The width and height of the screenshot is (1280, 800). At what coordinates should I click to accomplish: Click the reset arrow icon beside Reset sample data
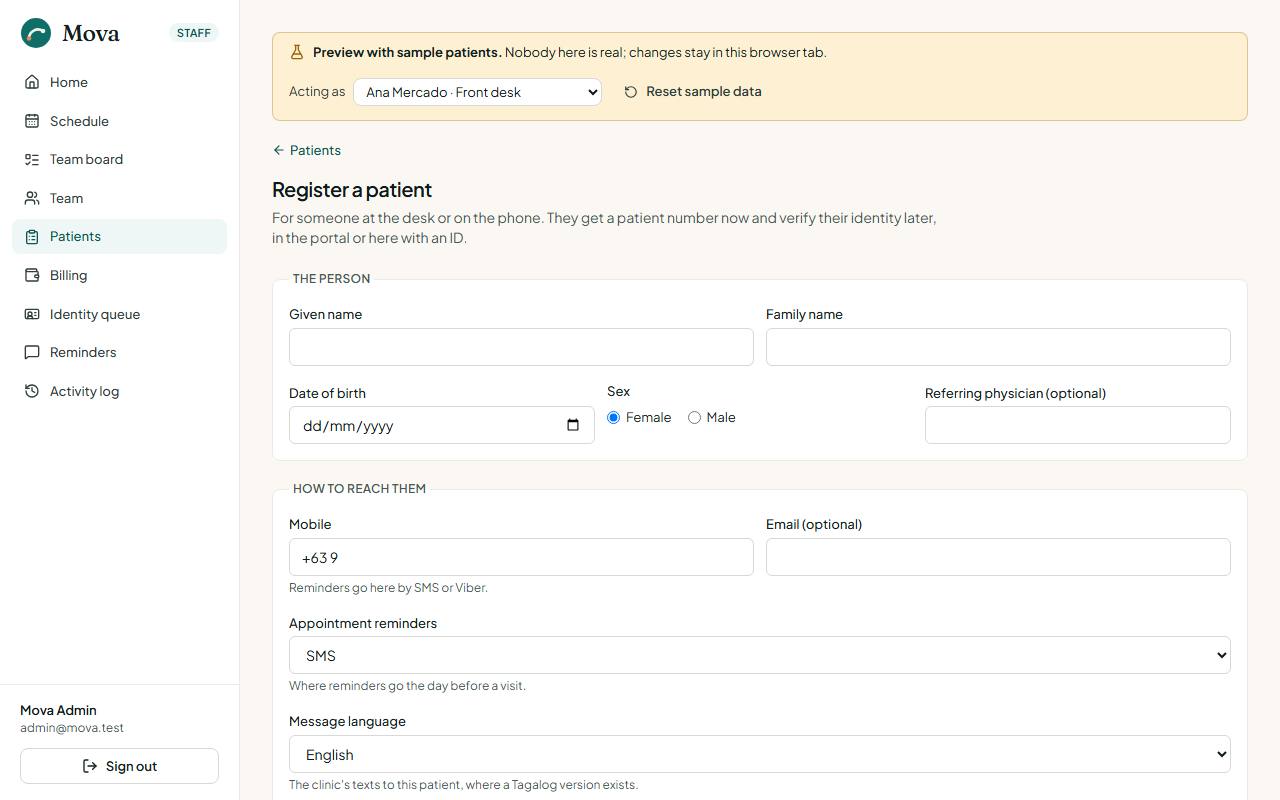coord(631,92)
